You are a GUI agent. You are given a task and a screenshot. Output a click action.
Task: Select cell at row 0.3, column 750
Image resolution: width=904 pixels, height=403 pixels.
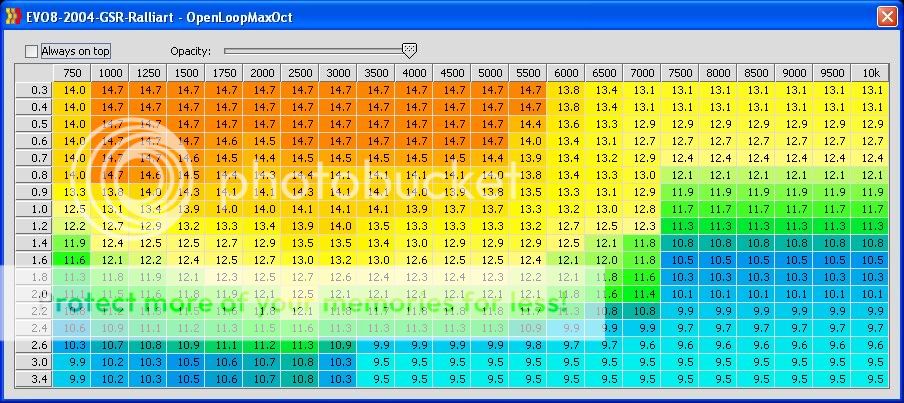(x=73, y=90)
